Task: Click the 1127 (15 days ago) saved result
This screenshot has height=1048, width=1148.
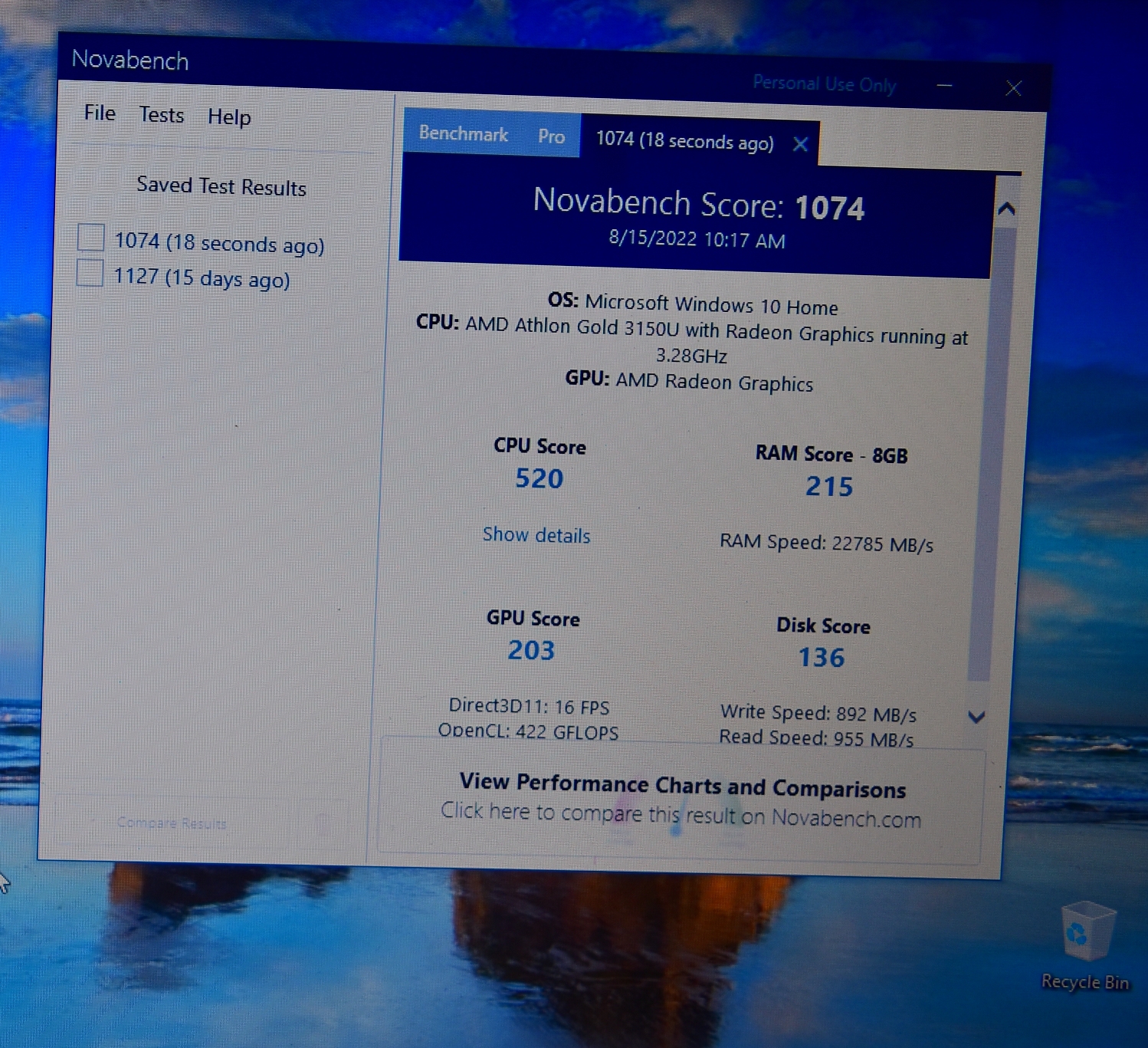Action: point(202,277)
